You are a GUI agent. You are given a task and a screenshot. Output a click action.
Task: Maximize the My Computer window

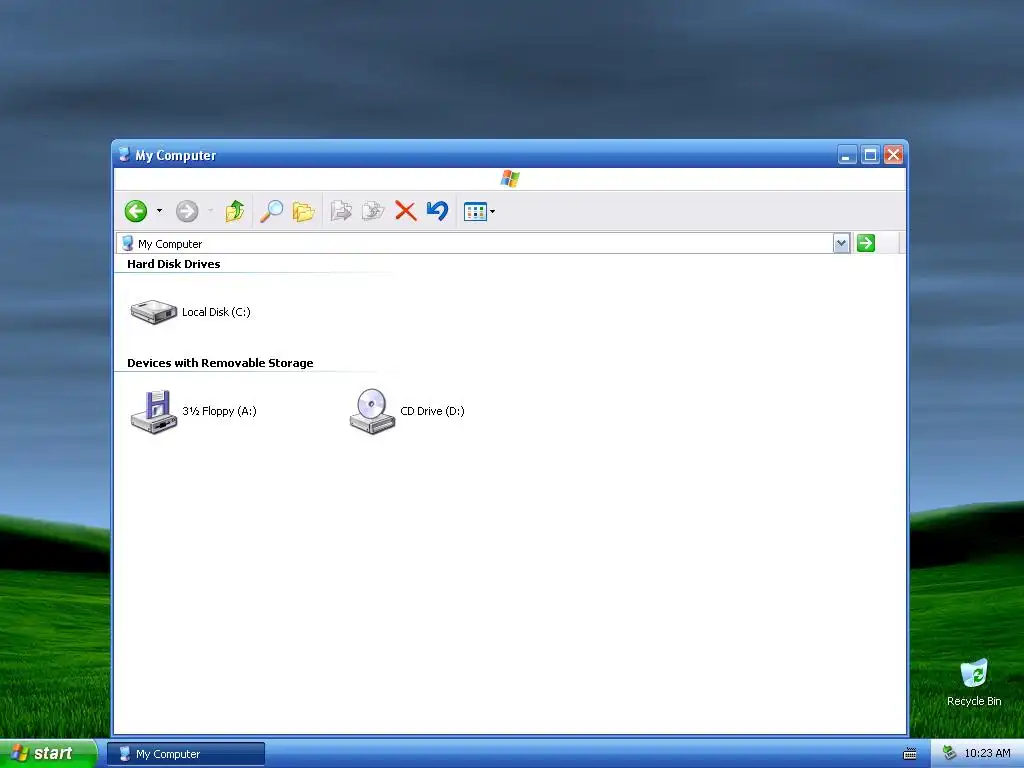(x=871, y=155)
